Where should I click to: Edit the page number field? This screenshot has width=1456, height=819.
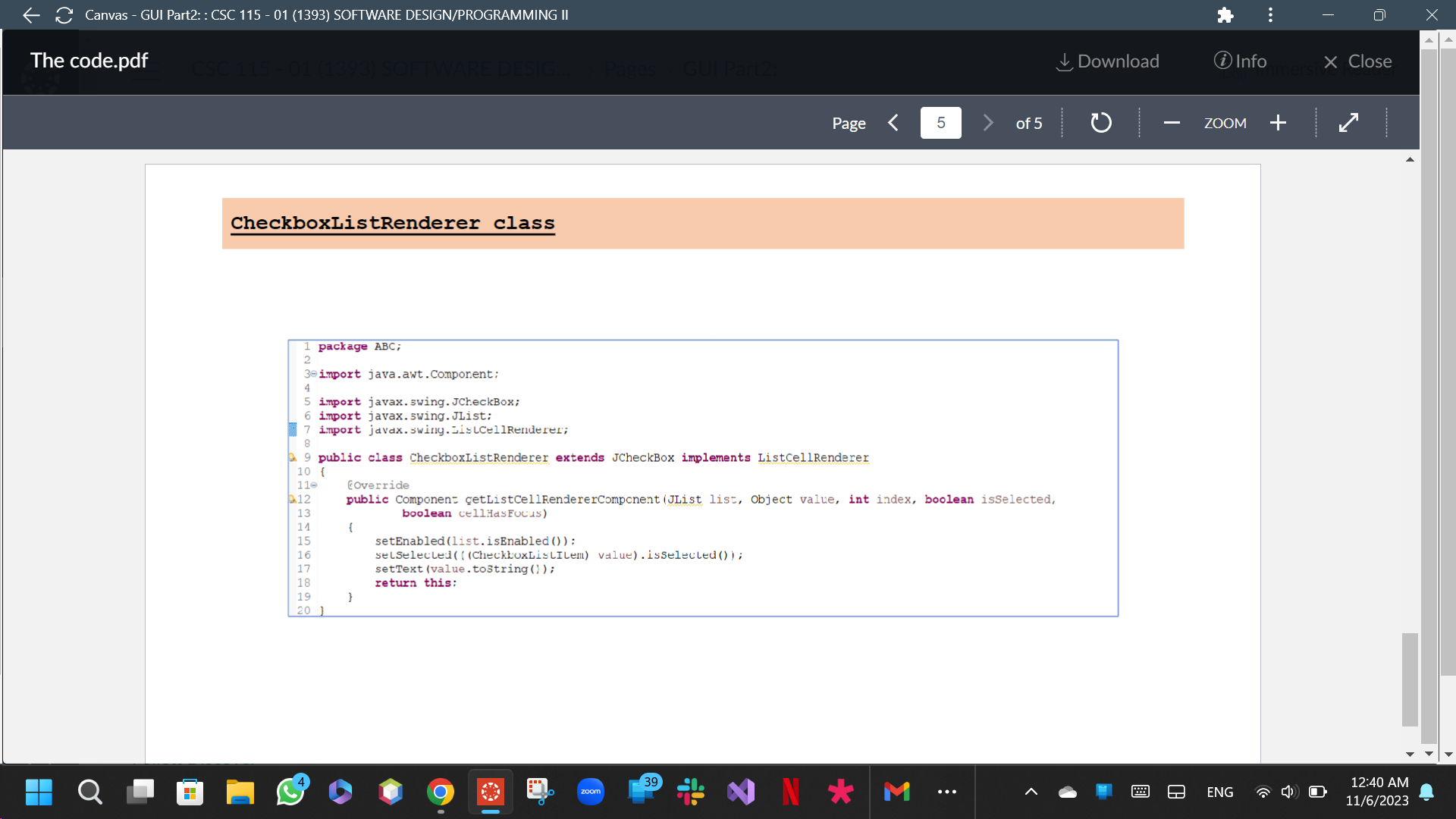point(940,122)
